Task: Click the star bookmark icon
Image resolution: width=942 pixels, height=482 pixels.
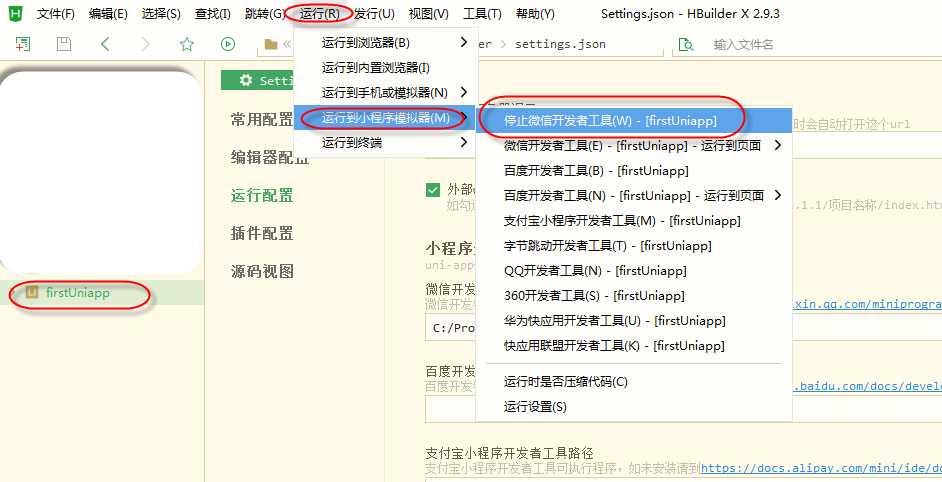Action: 187,44
